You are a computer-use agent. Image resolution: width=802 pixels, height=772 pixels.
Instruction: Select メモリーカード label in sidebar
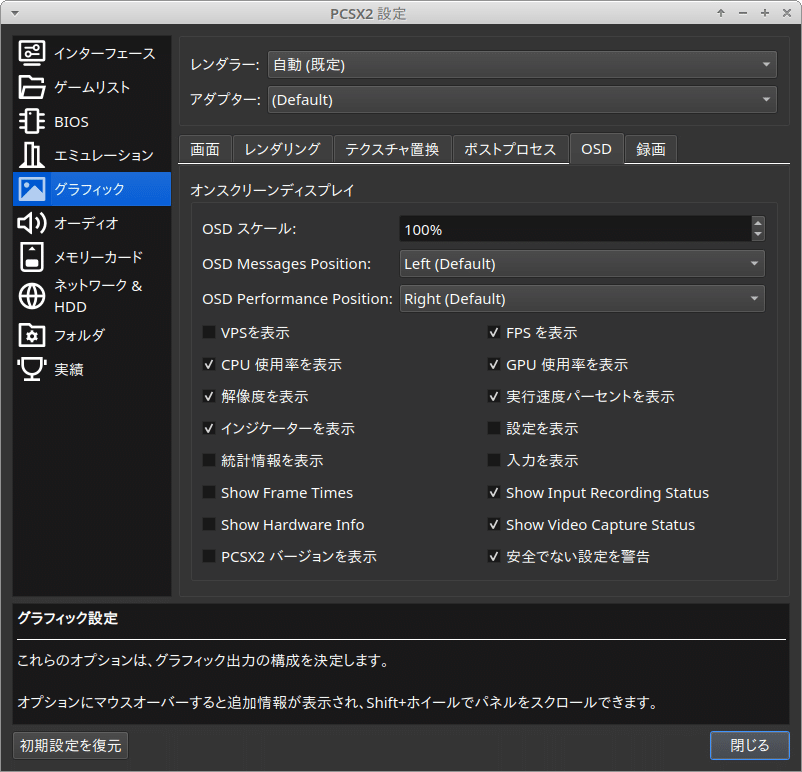(x=99, y=257)
